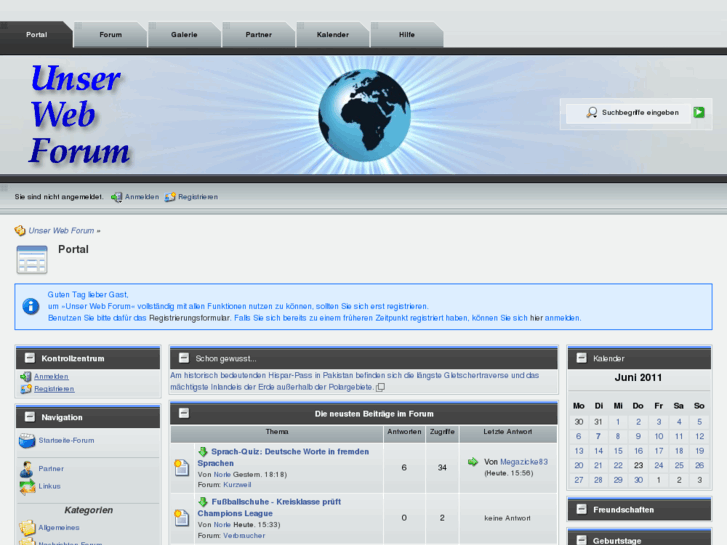Click the green arrow beside Von Megazicke83
Viewport: 727px width, 545px height.
472,462
